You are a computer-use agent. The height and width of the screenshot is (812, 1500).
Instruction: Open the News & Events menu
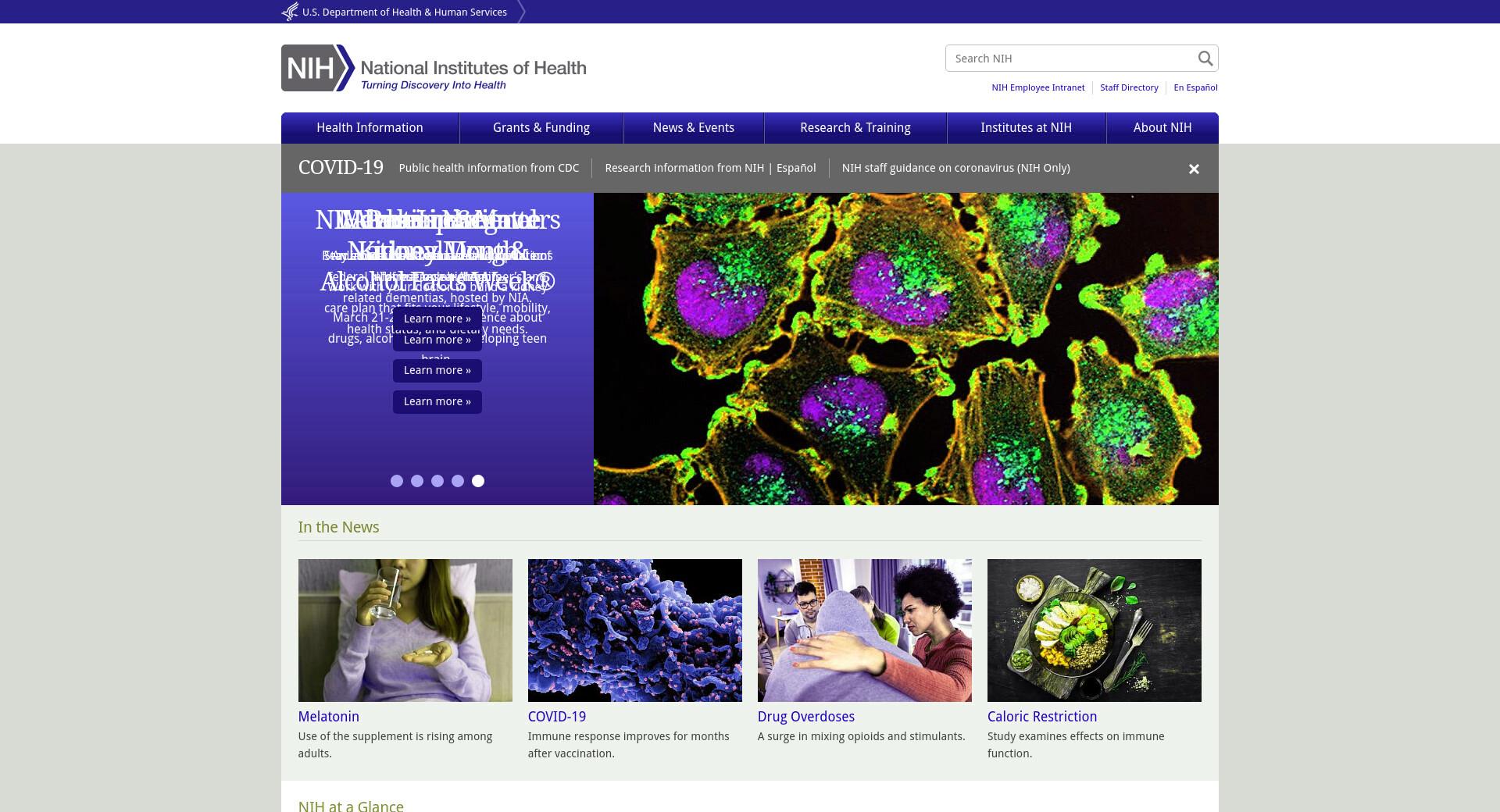tap(694, 128)
